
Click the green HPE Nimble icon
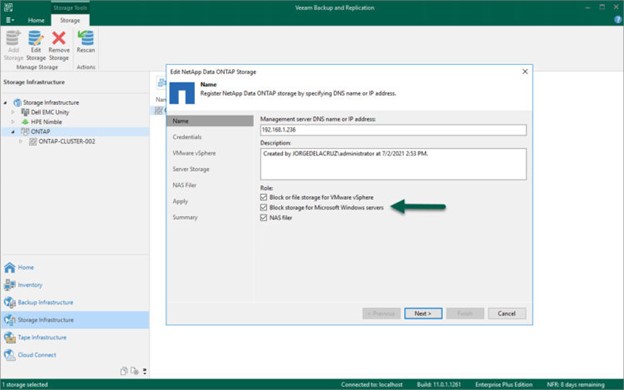point(25,122)
